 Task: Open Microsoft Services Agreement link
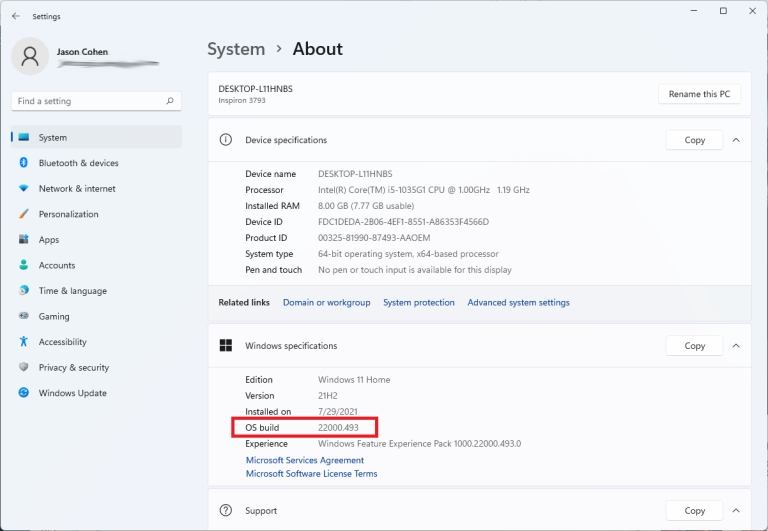pyautogui.click(x=305, y=460)
